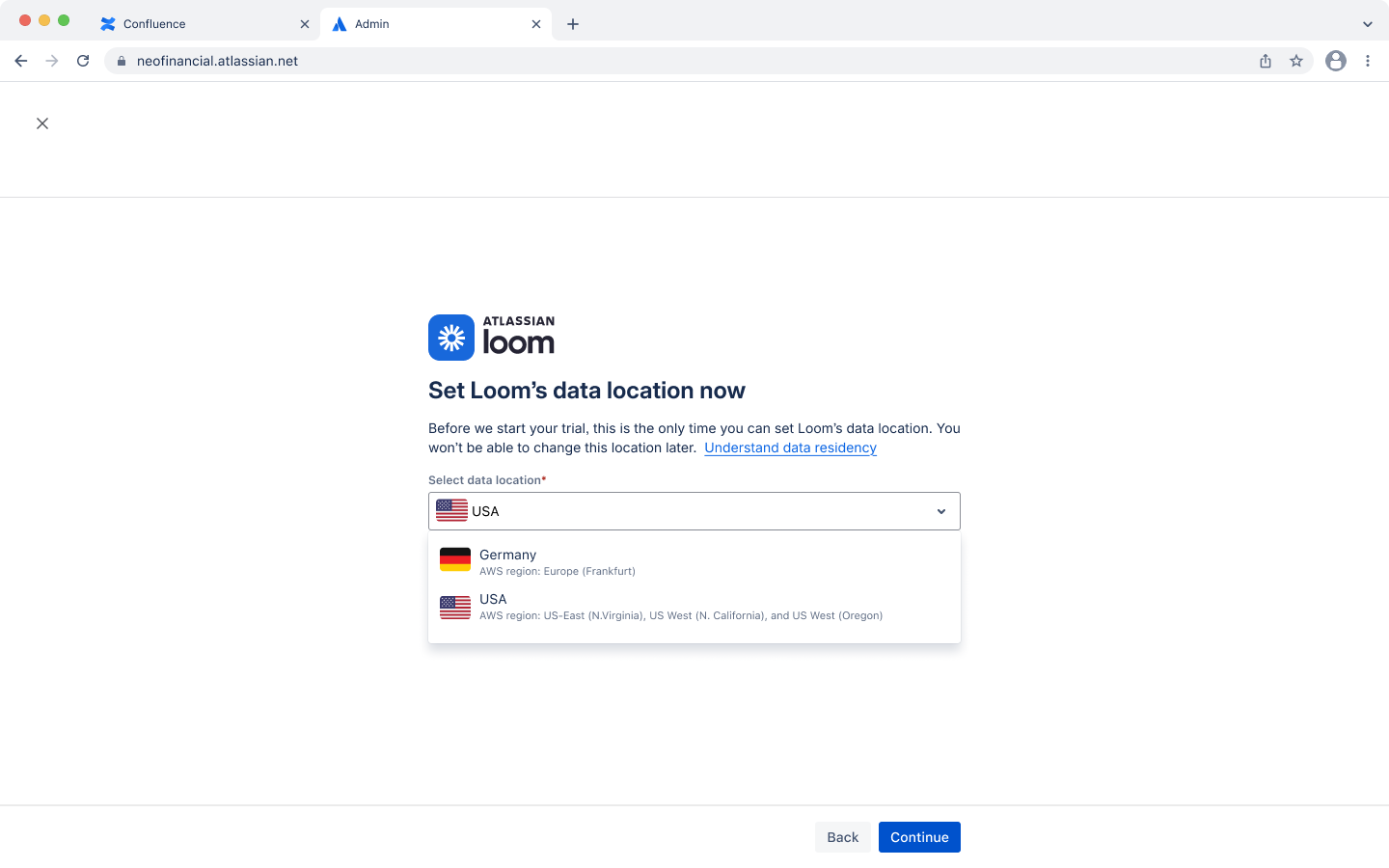The height and width of the screenshot is (868, 1389).
Task: Open the browser three-dot menu
Action: point(1368,61)
